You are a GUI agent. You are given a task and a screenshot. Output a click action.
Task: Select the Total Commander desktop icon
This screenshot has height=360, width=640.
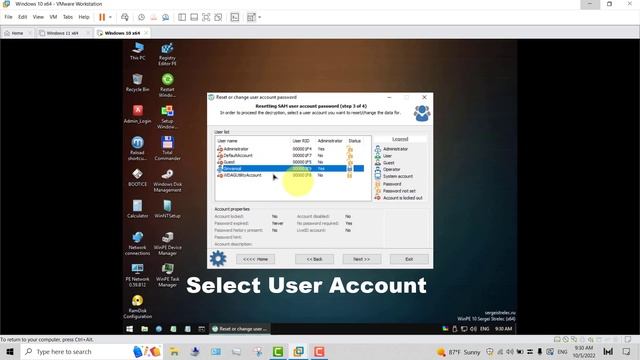(167, 149)
